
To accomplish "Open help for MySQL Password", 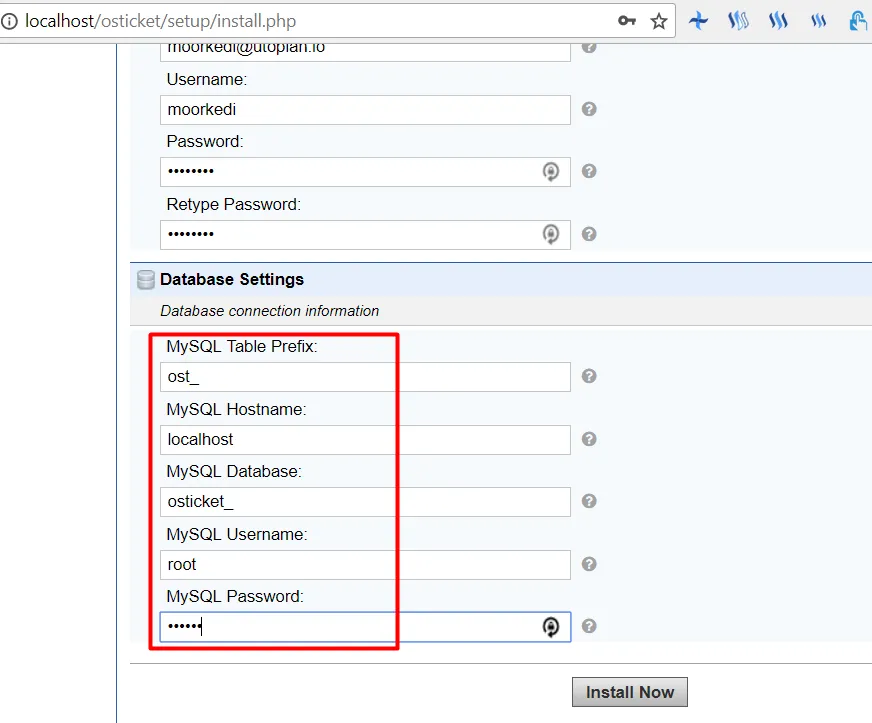I will pos(589,627).
